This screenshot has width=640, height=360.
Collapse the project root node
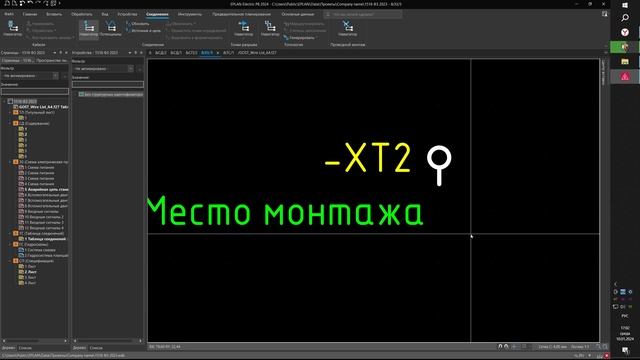pos(4,101)
